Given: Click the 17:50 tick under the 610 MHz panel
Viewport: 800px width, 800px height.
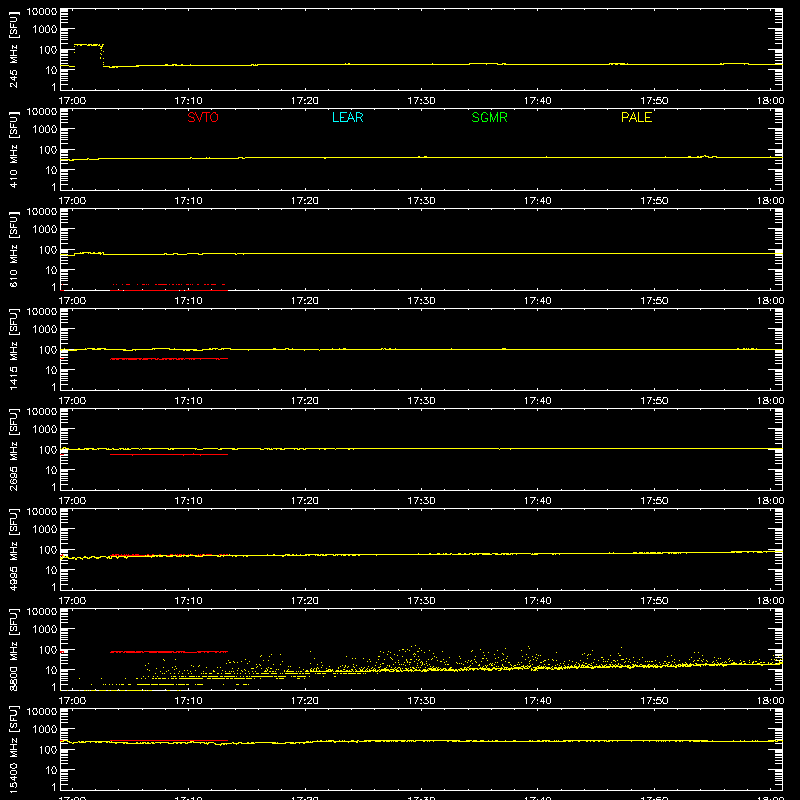Looking at the screenshot, I should [x=654, y=301].
